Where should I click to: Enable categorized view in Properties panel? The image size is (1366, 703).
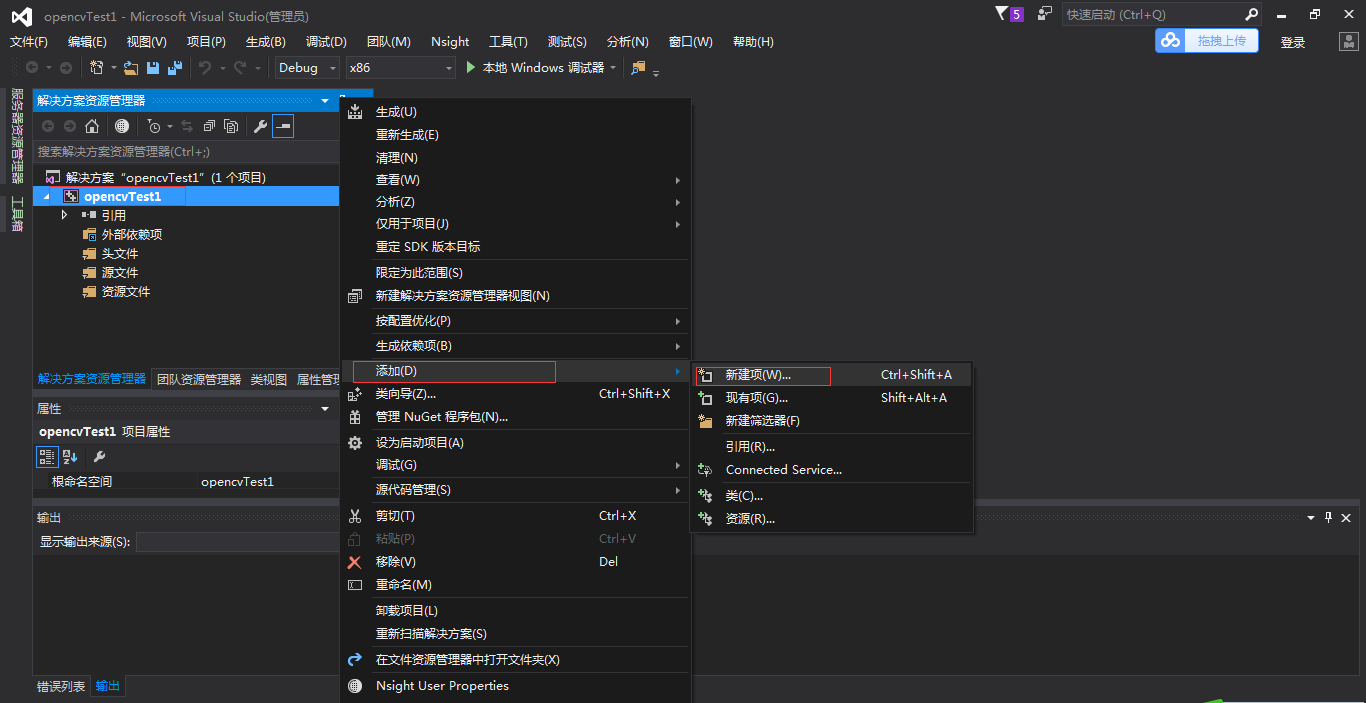point(46,456)
